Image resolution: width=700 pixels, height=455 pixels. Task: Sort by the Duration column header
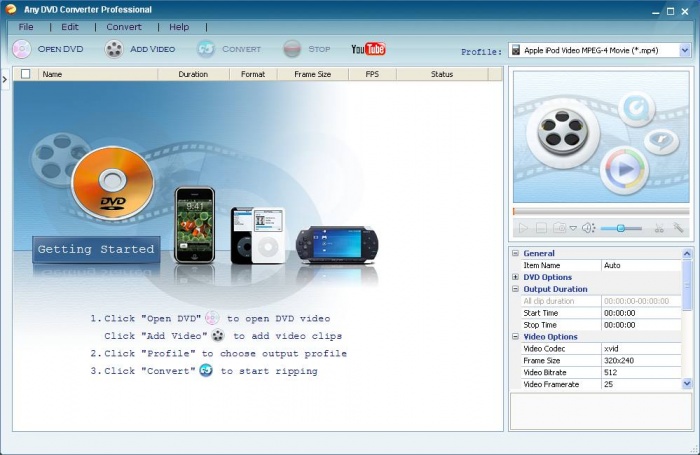(x=193, y=74)
